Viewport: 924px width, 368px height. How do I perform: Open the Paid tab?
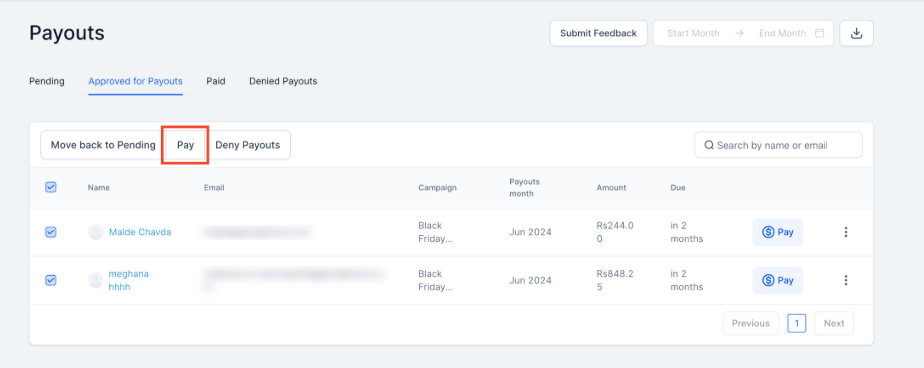(x=216, y=81)
